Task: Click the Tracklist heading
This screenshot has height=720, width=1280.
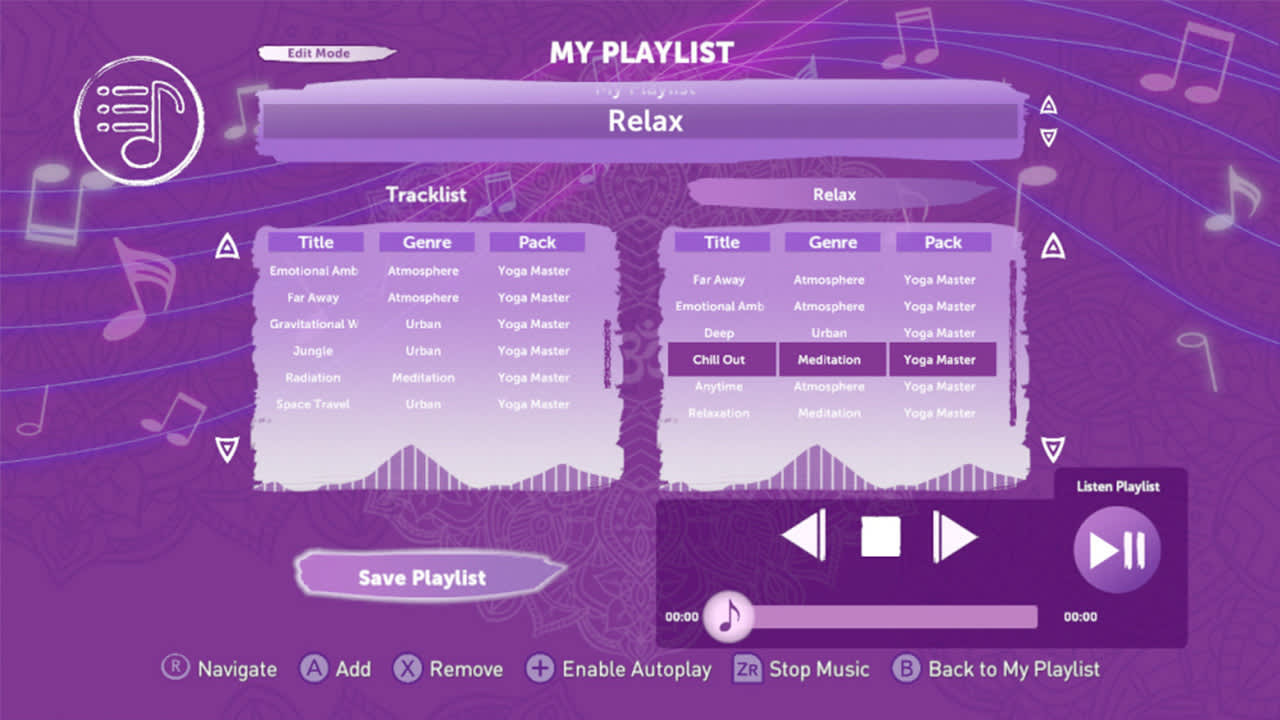Action: tap(427, 195)
